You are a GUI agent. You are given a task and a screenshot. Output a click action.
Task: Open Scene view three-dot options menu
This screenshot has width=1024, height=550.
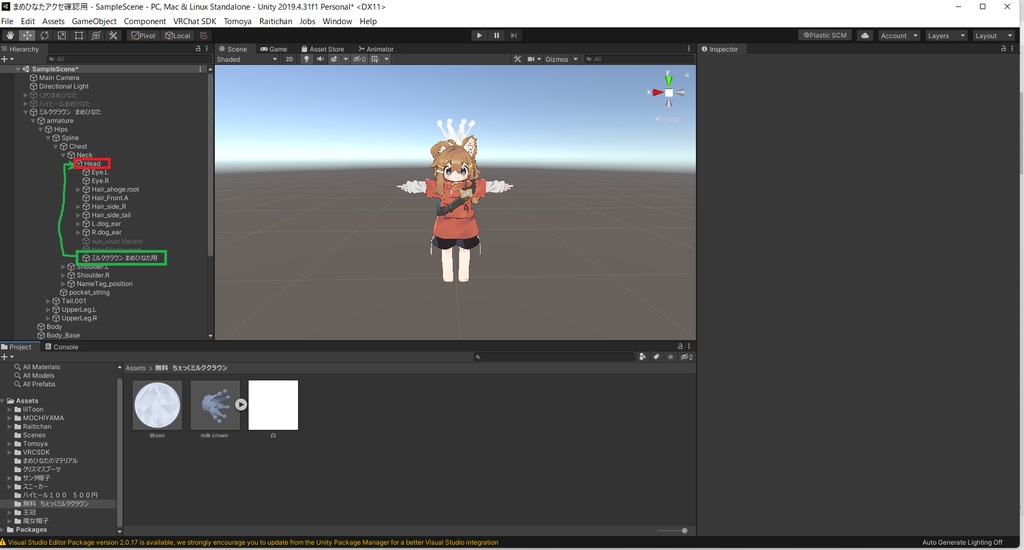pyautogui.click(x=688, y=48)
